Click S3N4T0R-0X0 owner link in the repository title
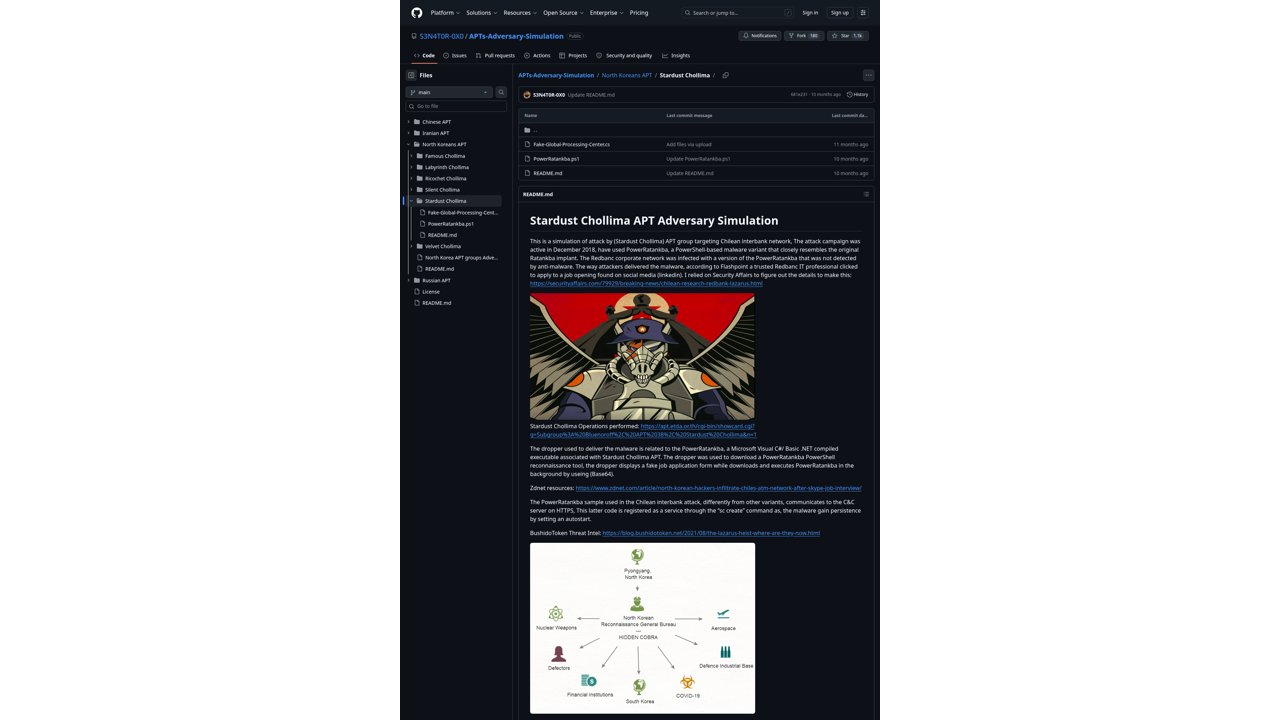1280x720 pixels. (x=441, y=36)
